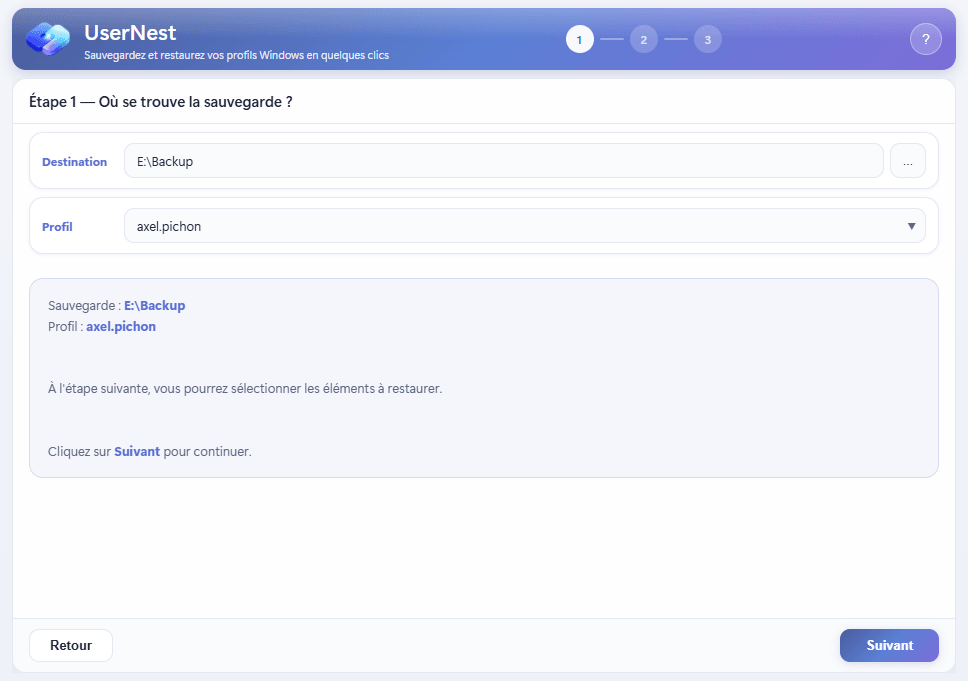Select step 2 indicator in the header
Viewport: 968px width, 681px height.
644,40
